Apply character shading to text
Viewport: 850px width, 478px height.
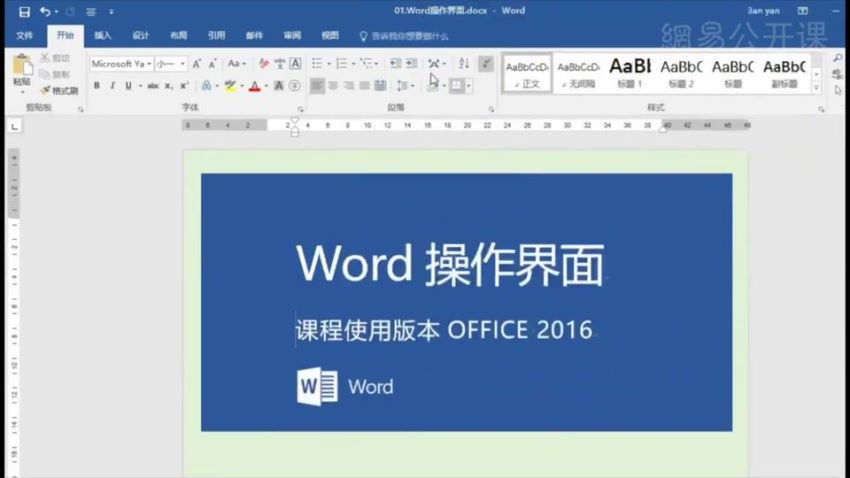tap(279, 86)
